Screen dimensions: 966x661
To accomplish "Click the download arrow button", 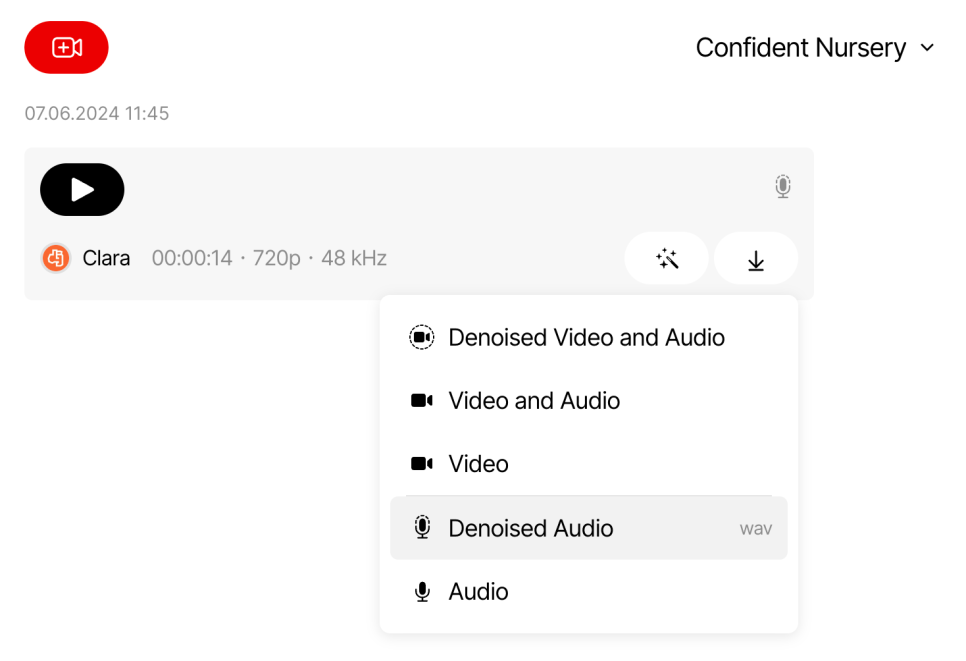I will tap(756, 259).
